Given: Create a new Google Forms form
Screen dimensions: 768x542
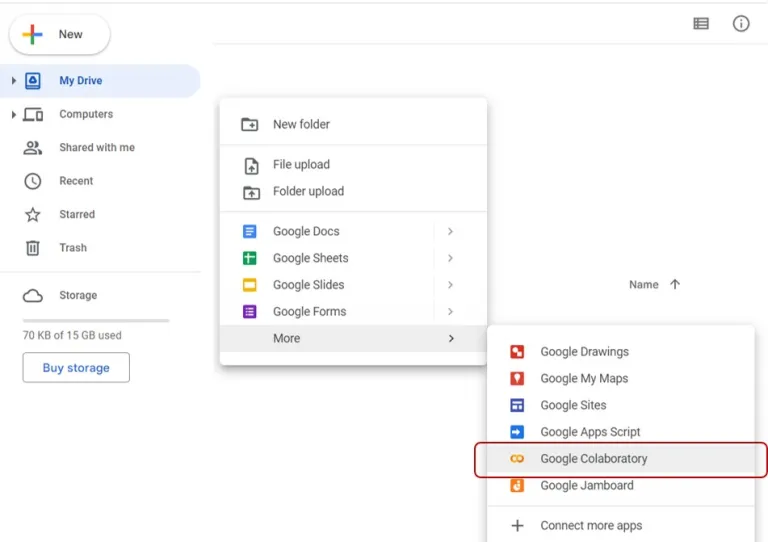Looking at the screenshot, I should [x=353, y=311].
